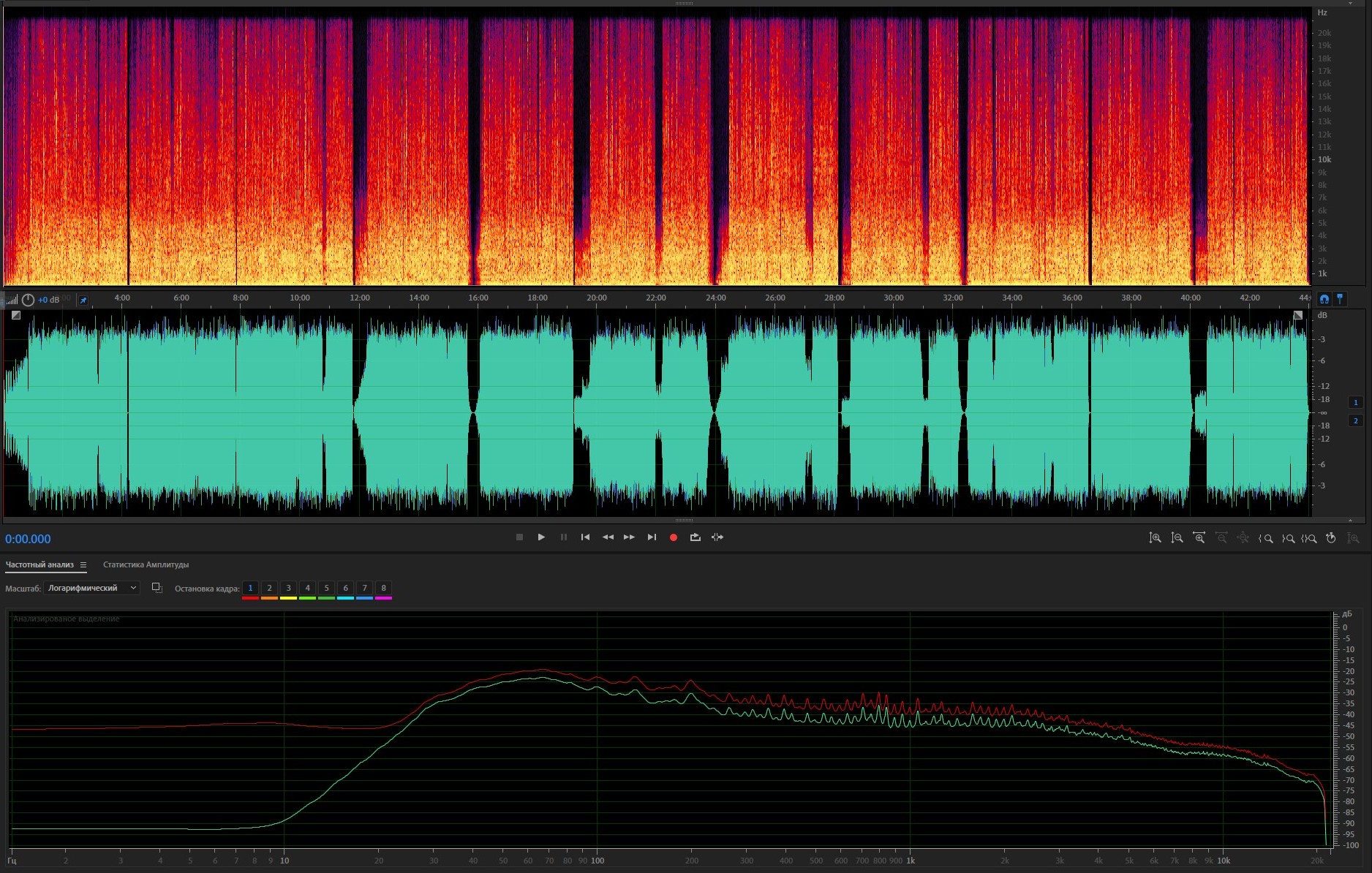Click 10k label on spectrogram frequency scale

click(x=1324, y=159)
